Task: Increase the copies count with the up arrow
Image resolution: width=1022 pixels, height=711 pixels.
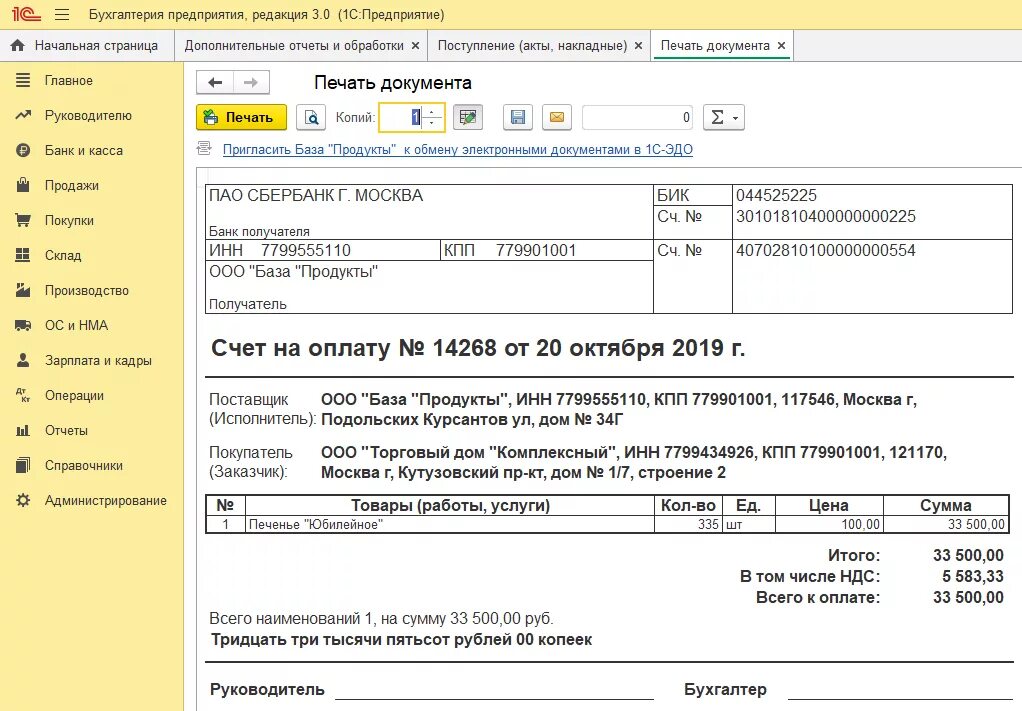Action: tap(431, 112)
